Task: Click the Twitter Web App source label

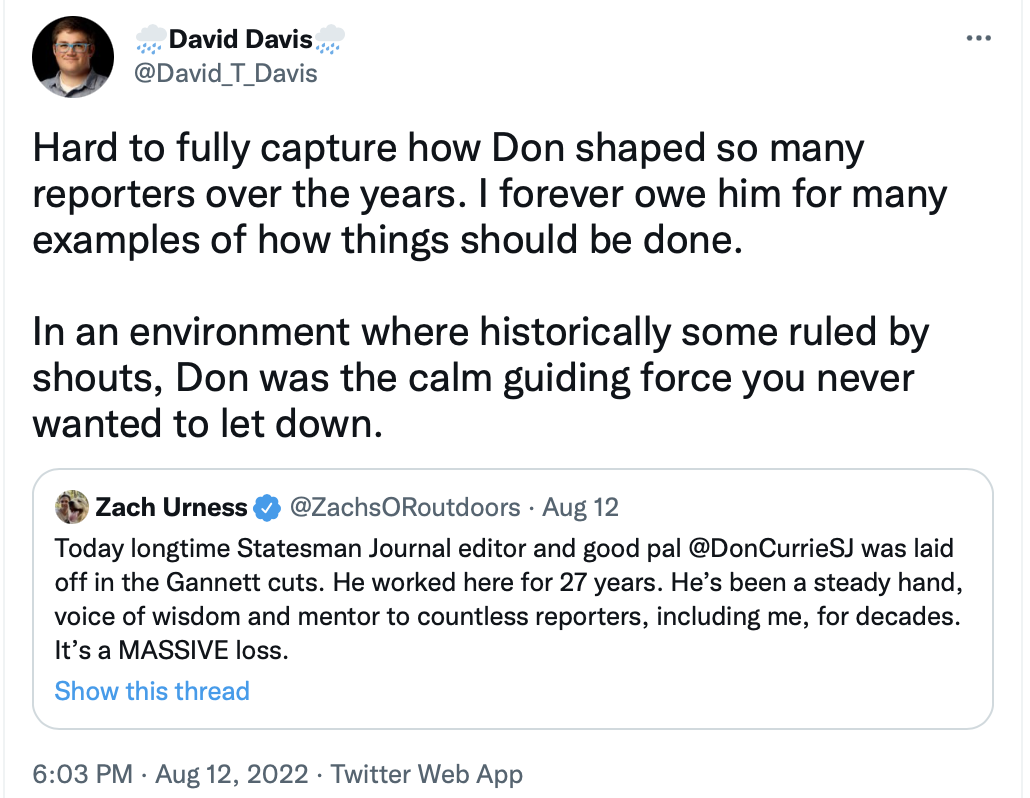Action: [x=427, y=774]
